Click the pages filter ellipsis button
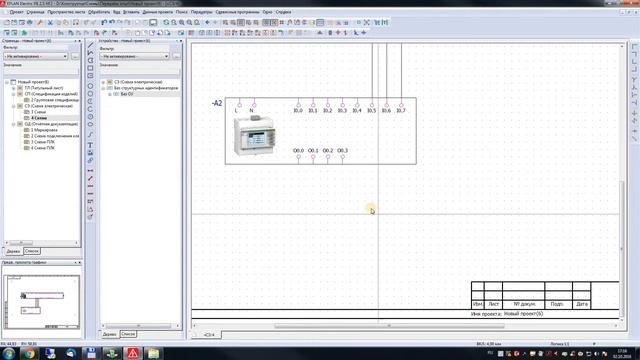 click(75, 56)
